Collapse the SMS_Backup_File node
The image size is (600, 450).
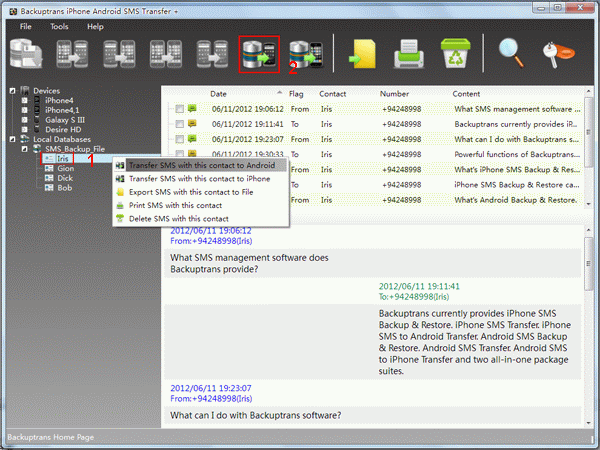coord(24,149)
